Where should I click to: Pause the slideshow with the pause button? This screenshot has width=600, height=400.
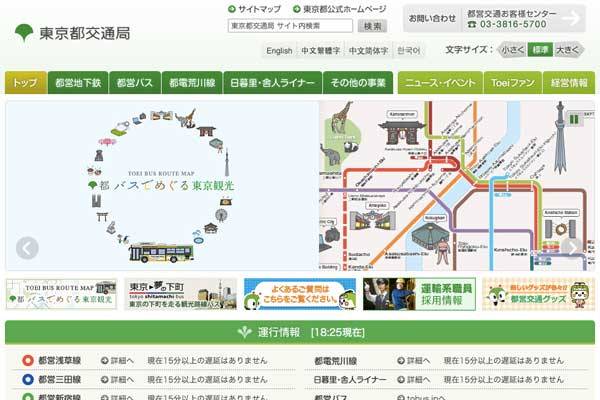tap(574, 119)
